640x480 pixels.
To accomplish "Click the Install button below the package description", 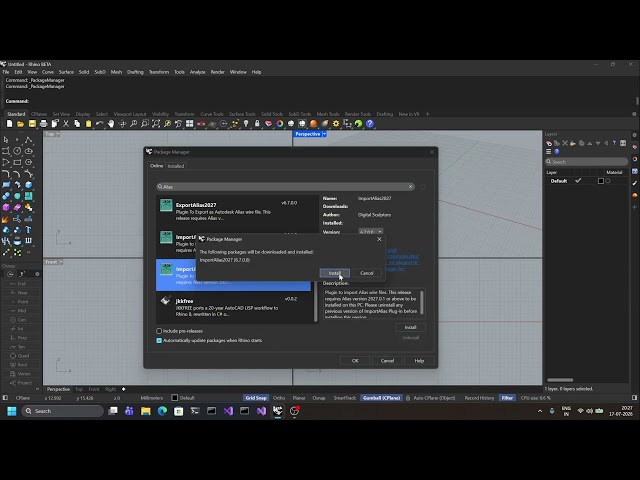I will pyautogui.click(x=410, y=327).
